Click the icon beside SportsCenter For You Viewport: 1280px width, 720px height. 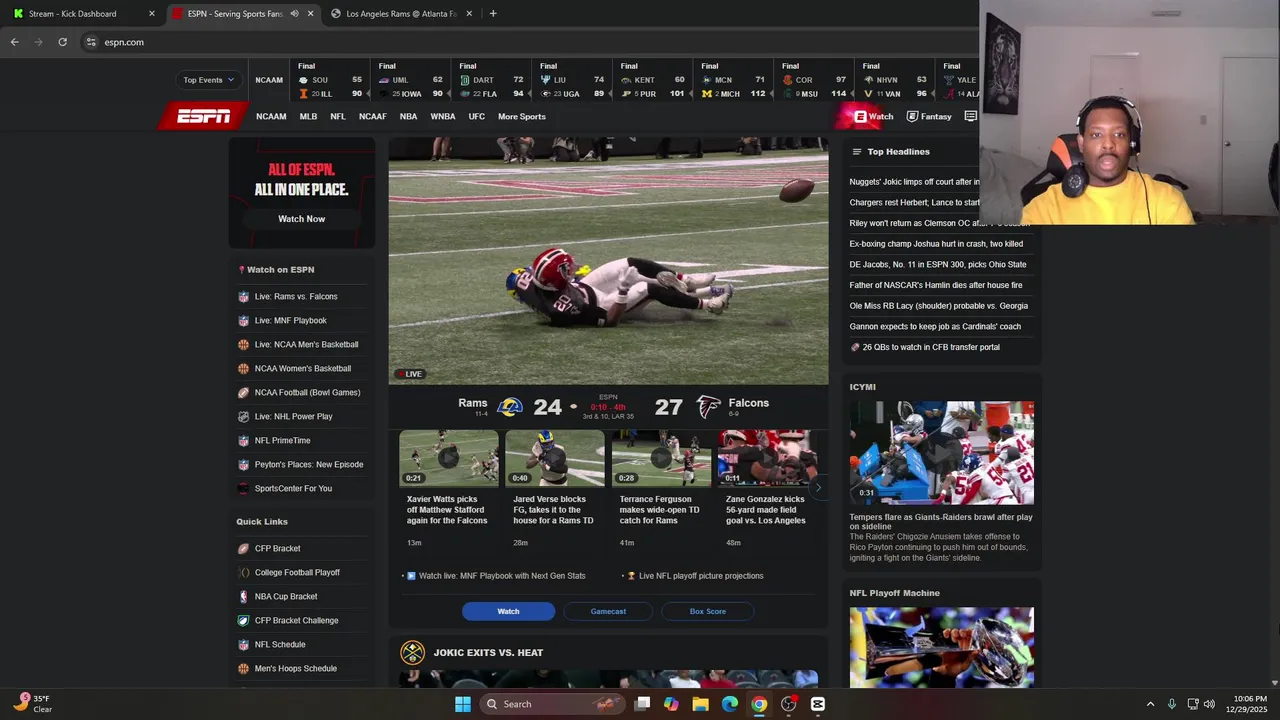(x=243, y=489)
